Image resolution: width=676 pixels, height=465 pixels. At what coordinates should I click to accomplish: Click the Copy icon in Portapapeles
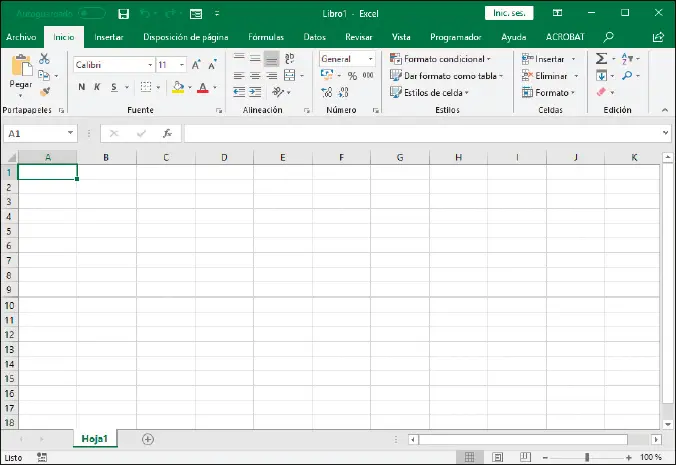click(x=44, y=75)
